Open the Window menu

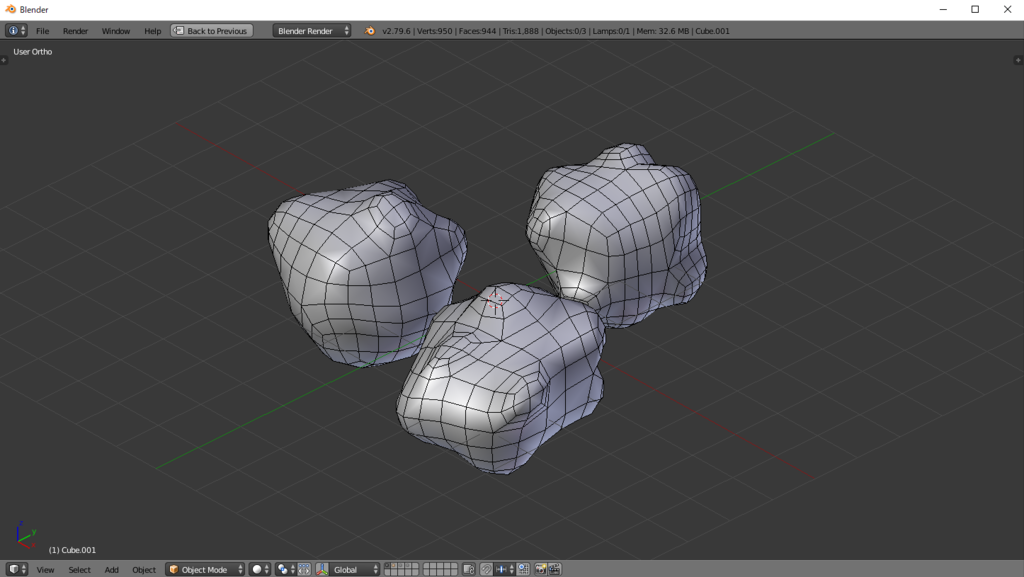(116, 31)
